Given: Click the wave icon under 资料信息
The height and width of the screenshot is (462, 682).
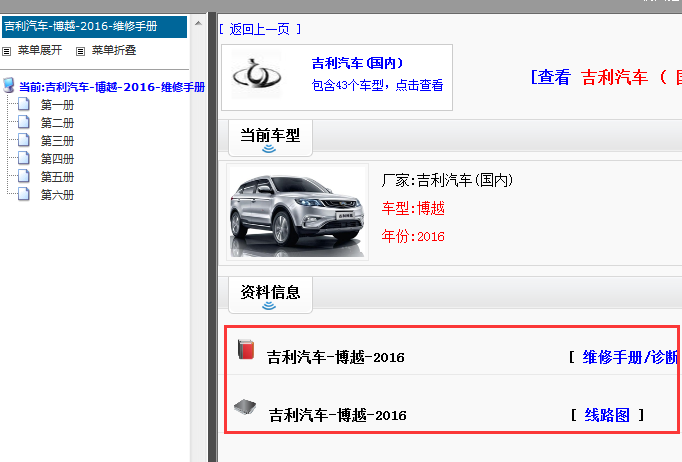Looking at the screenshot, I should click(269, 306).
